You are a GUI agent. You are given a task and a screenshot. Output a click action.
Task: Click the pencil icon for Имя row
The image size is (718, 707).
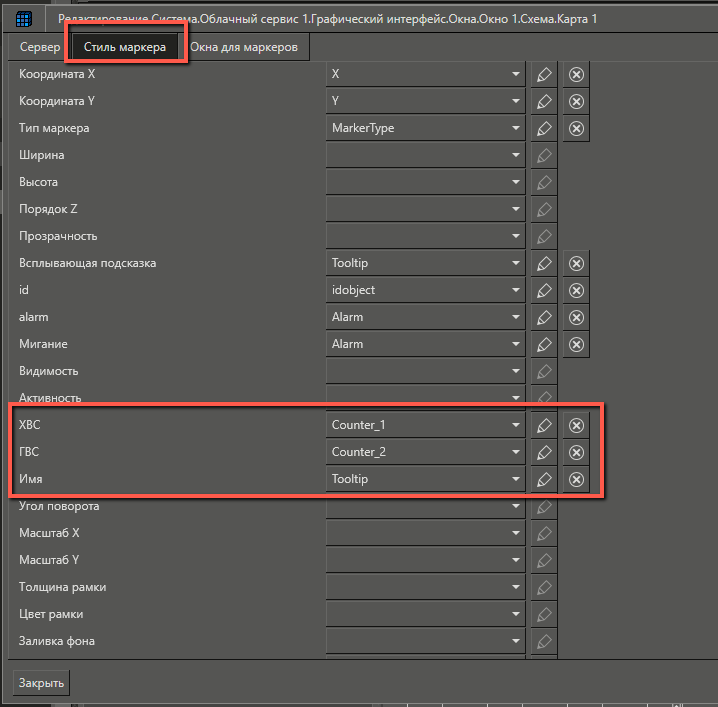(x=543, y=479)
